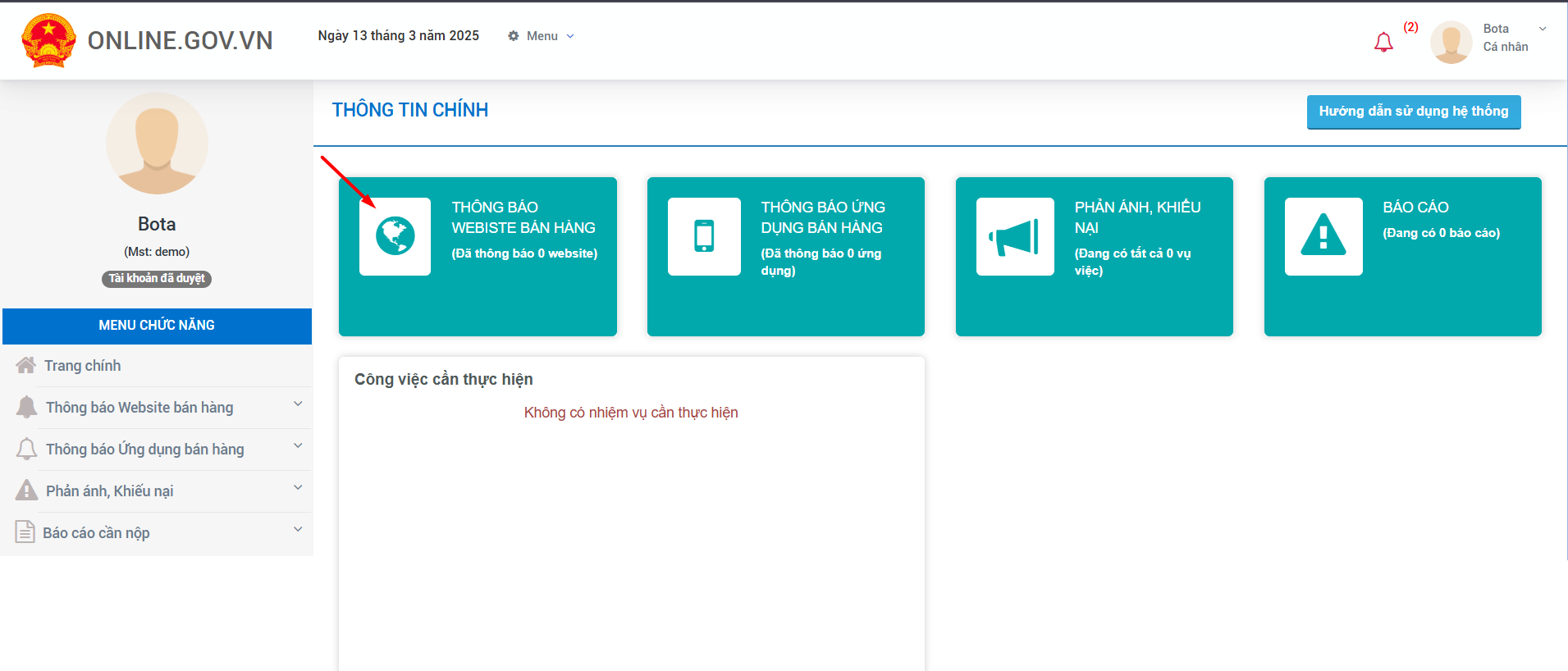Click Hướng dẫn sử dụng hệ thống button

[x=1413, y=112]
